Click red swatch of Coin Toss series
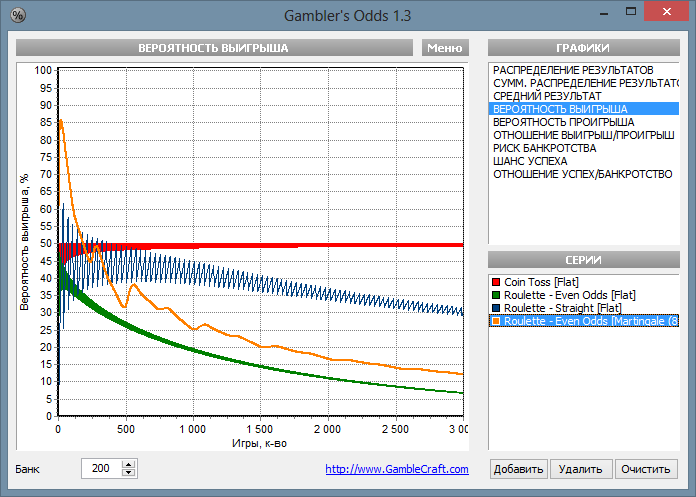Screen dimensions: 696x497 point(497,282)
